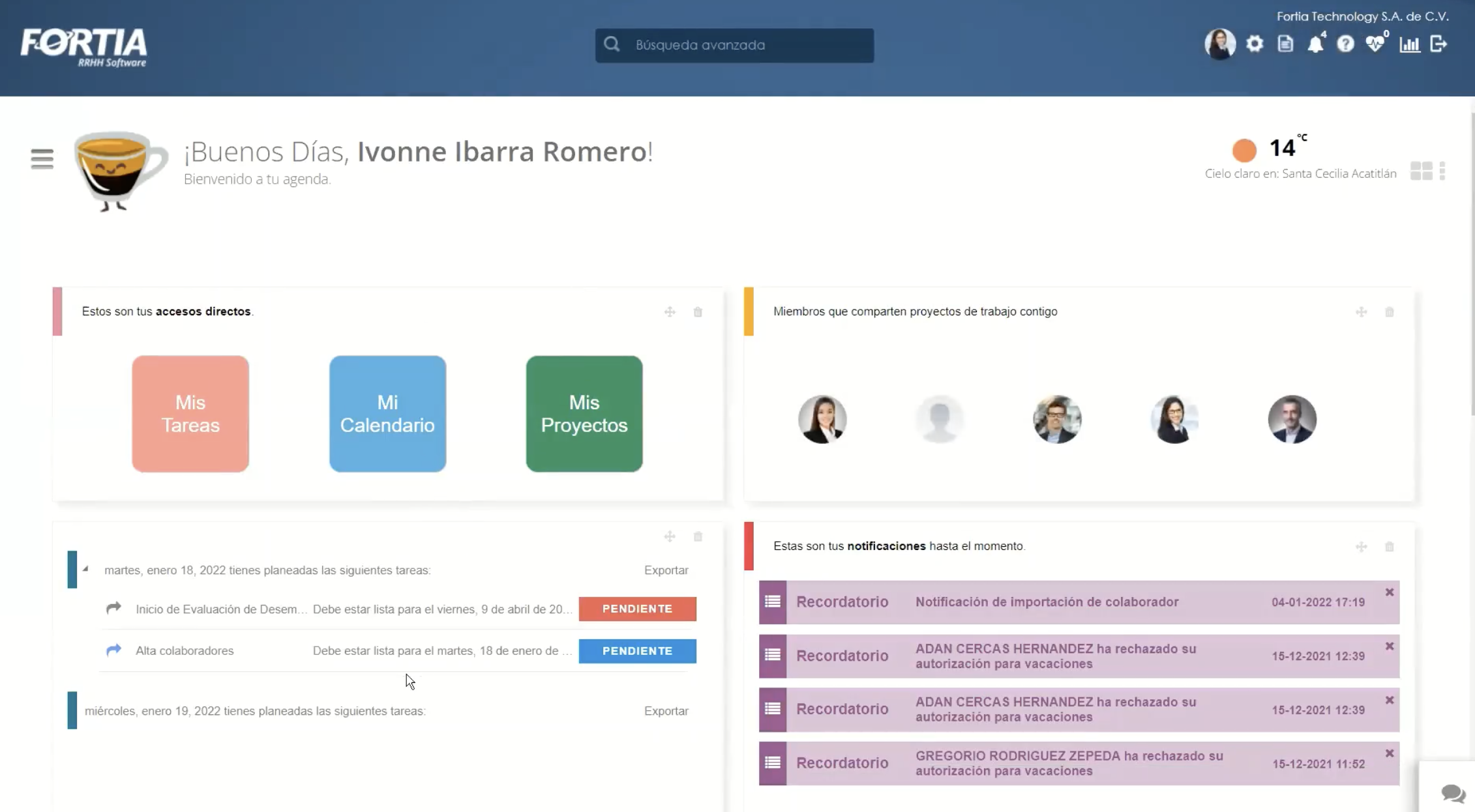Open the user profile avatar menu
Viewport: 1475px width, 812px height.
click(x=1219, y=44)
